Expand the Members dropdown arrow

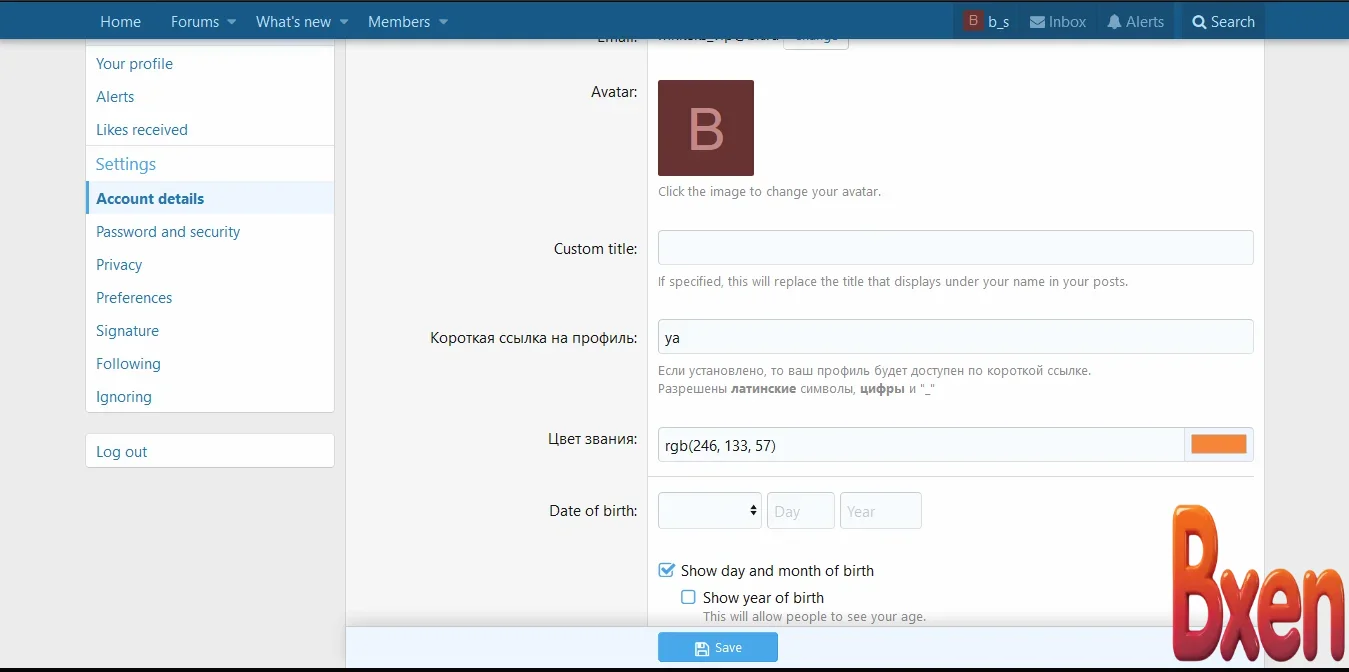click(443, 22)
